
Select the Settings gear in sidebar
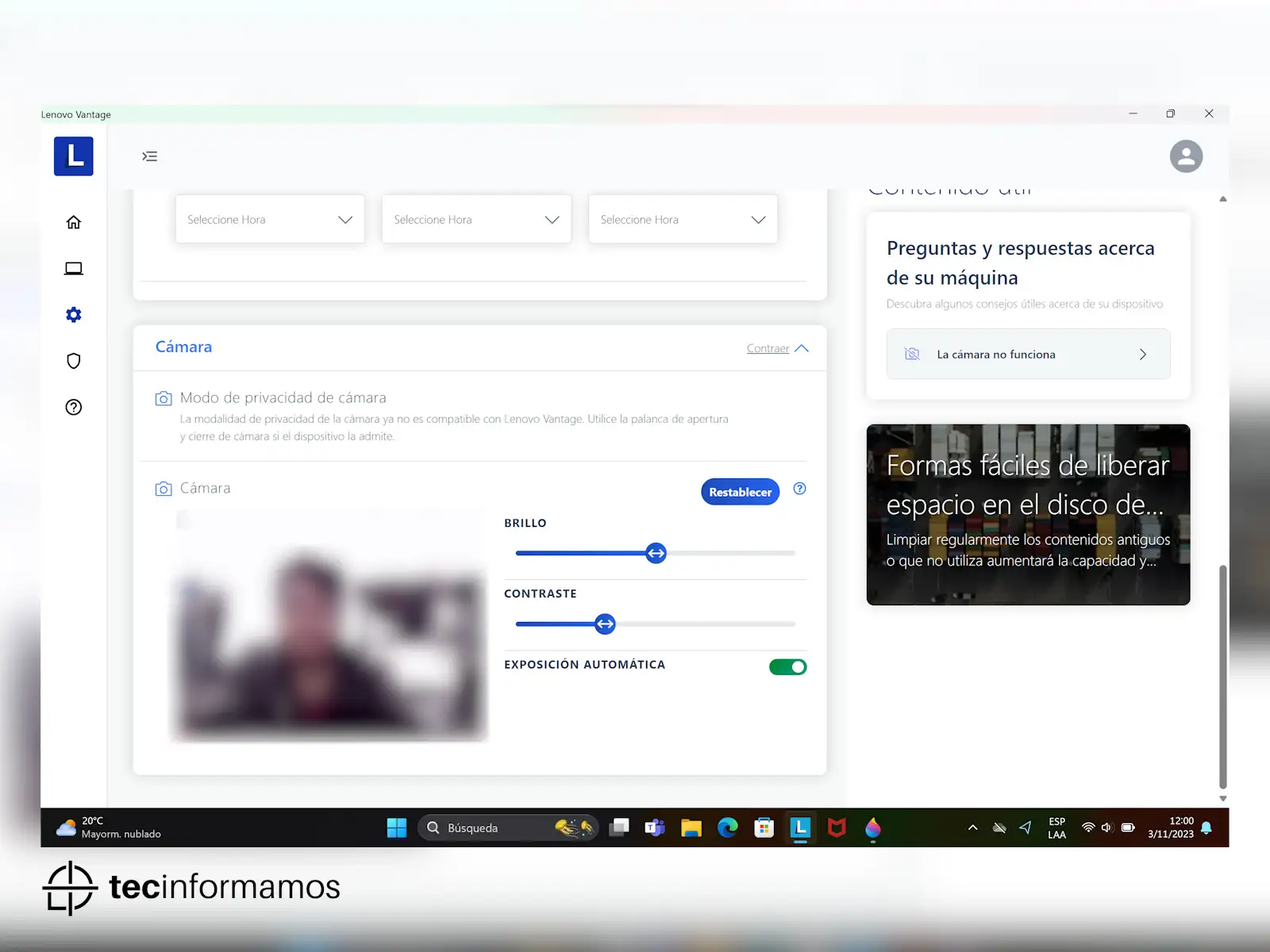tap(74, 315)
